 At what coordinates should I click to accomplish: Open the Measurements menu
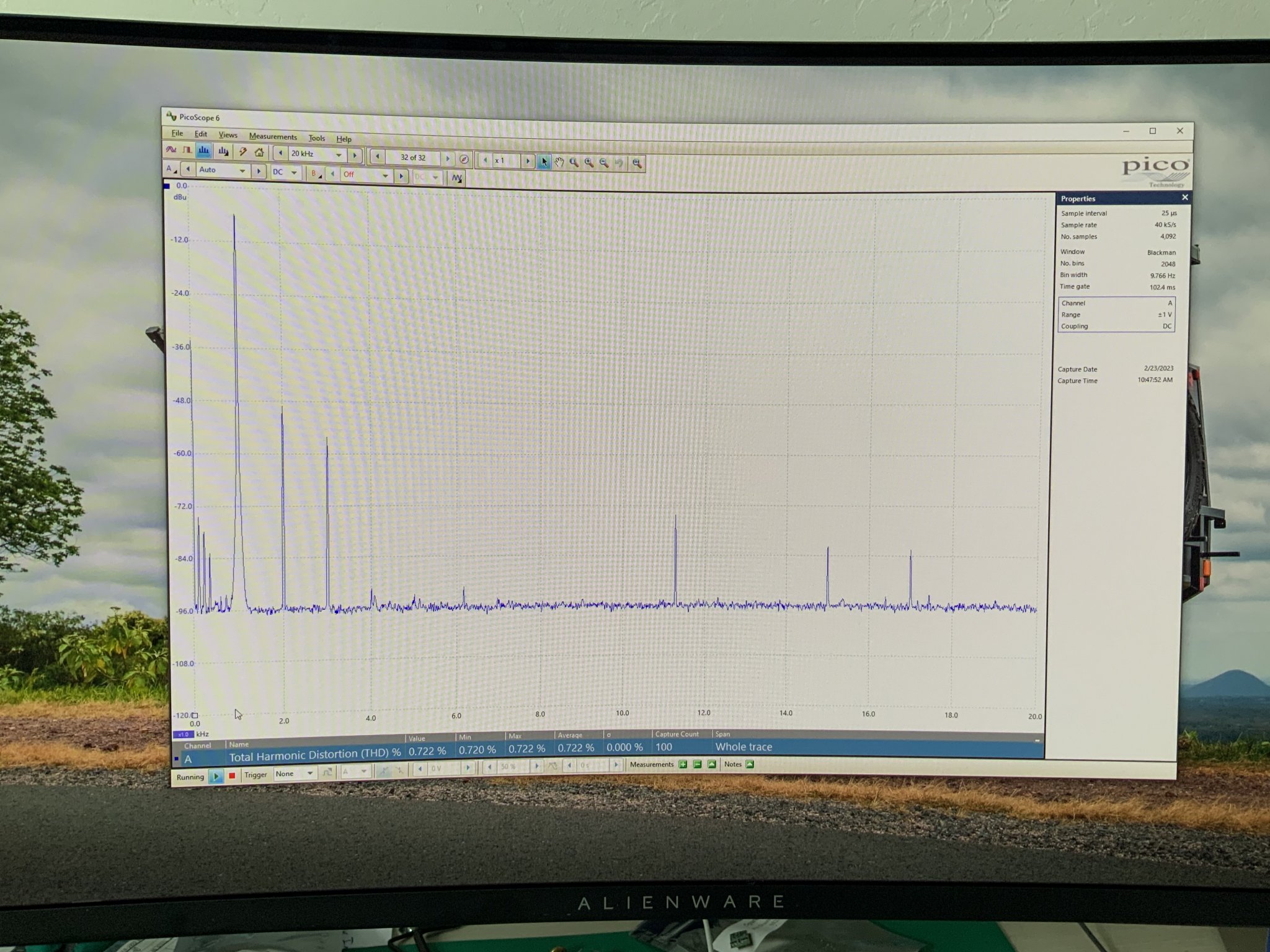pyautogui.click(x=273, y=136)
